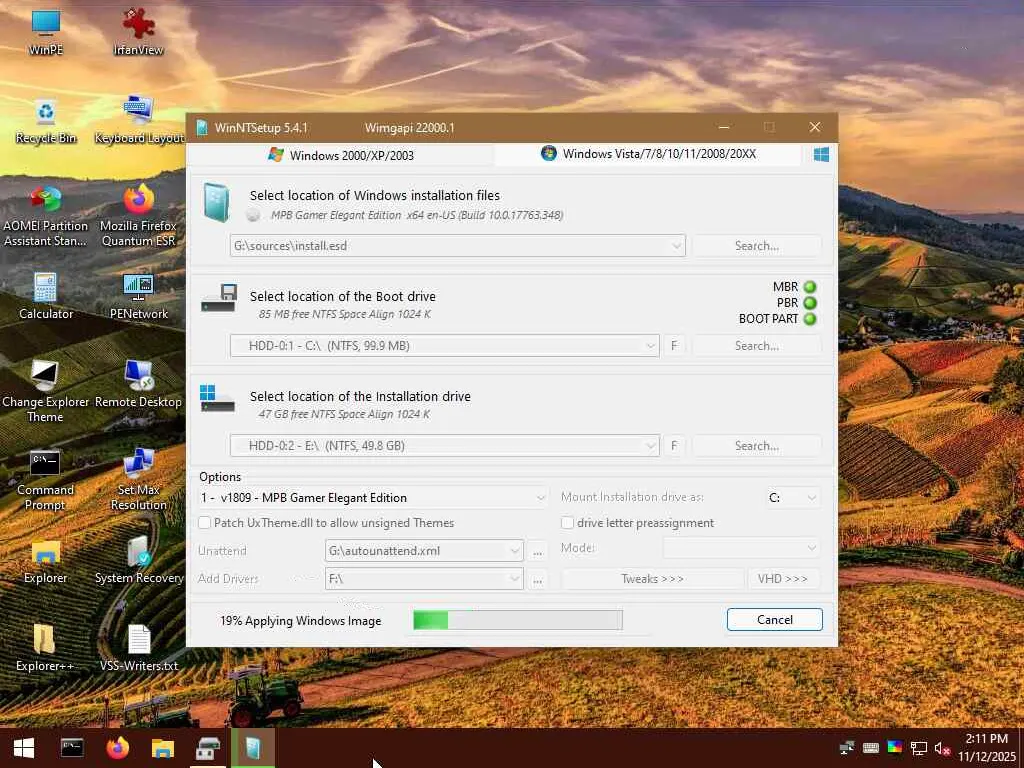
Task: Click the MBR green status indicator
Action: [810, 287]
